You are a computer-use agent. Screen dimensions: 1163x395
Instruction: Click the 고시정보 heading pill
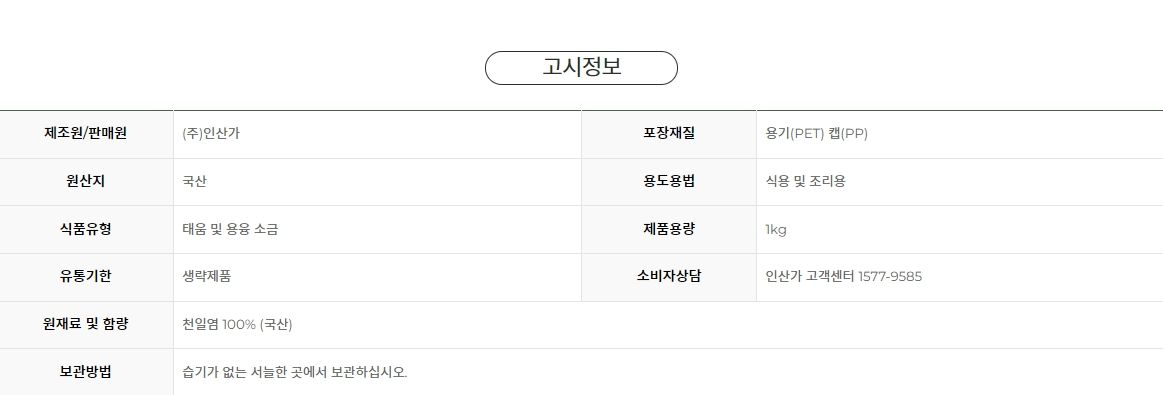(581, 68)
